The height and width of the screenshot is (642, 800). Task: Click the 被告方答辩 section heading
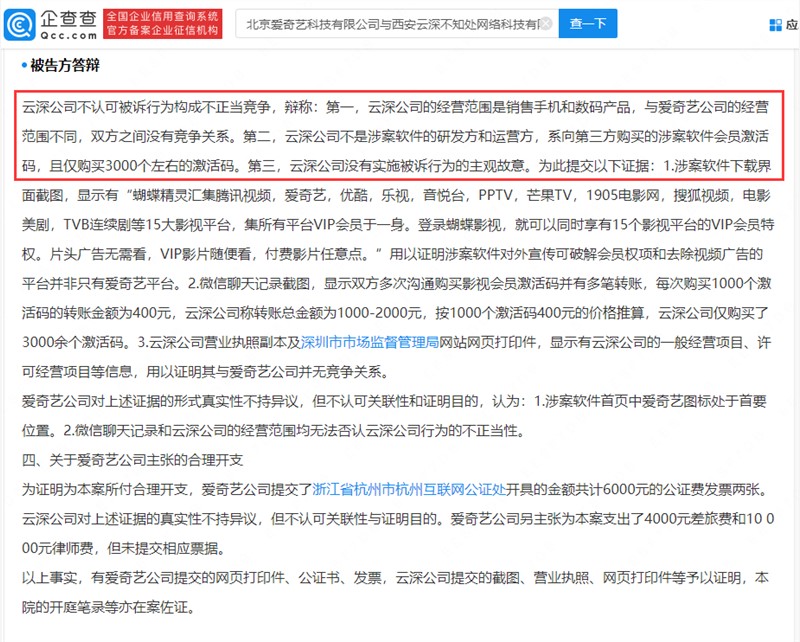pos(65,65)
